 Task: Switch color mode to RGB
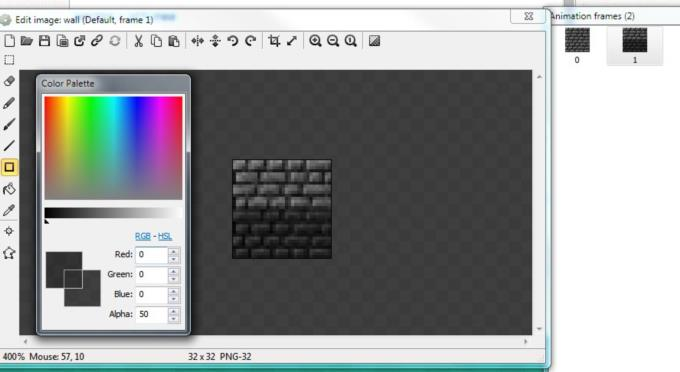pos(143,236)
